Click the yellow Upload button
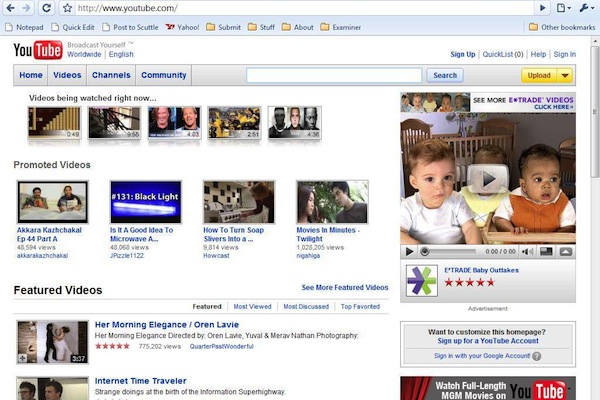Image resolution: width=600 pixels, height=400 pixels. pyautogui.click(x=539, y=75)
